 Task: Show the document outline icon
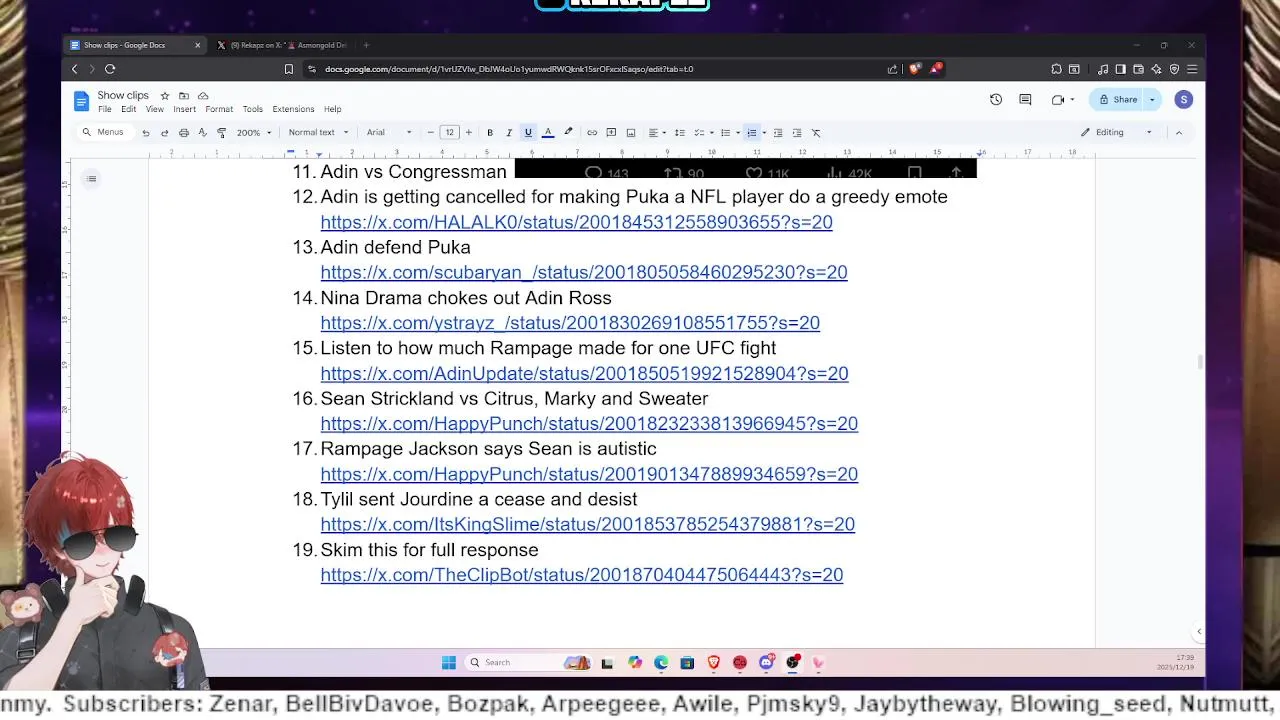(91, 179)
